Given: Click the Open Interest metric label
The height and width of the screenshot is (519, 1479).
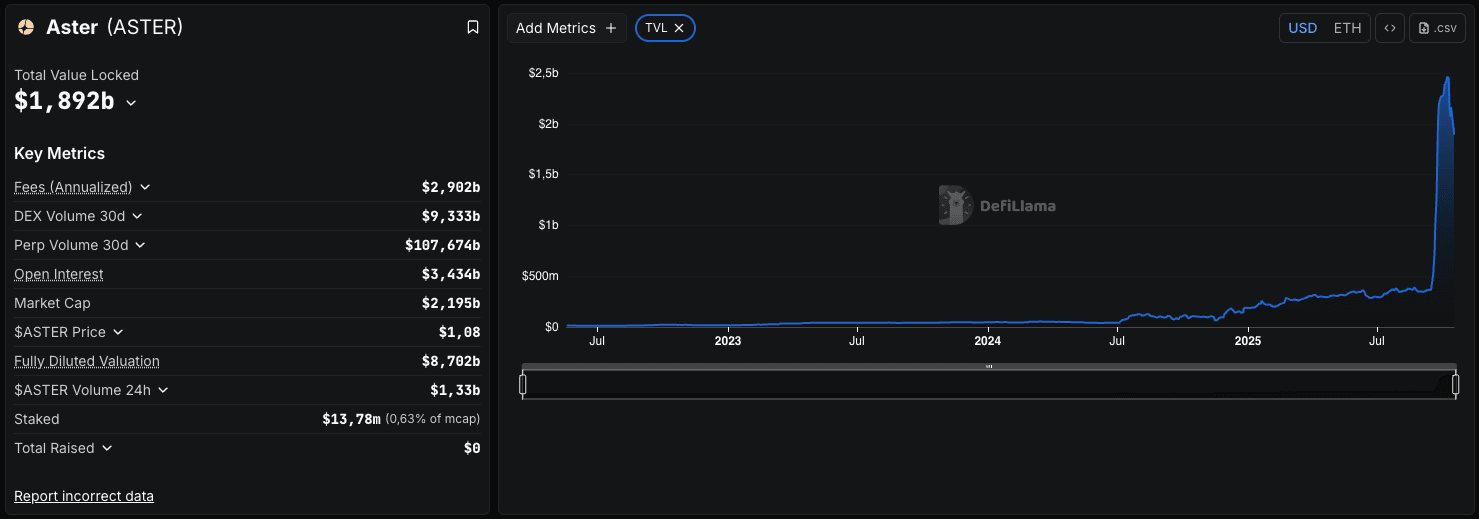Looking at the screenshot, I should [x=59, y=274].
